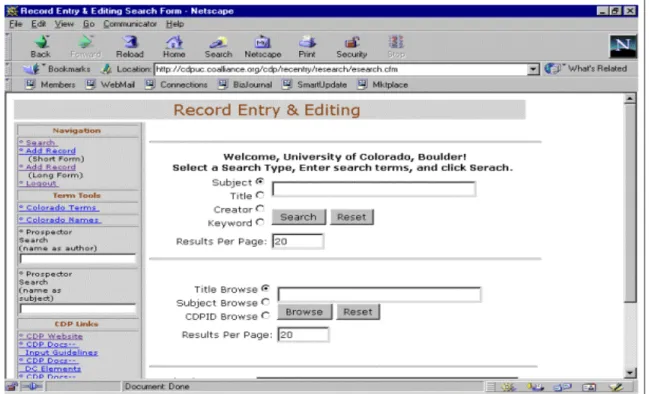Click the Logout link
Viewport: 649px width, 394px height.
click(x=38, y=183)
